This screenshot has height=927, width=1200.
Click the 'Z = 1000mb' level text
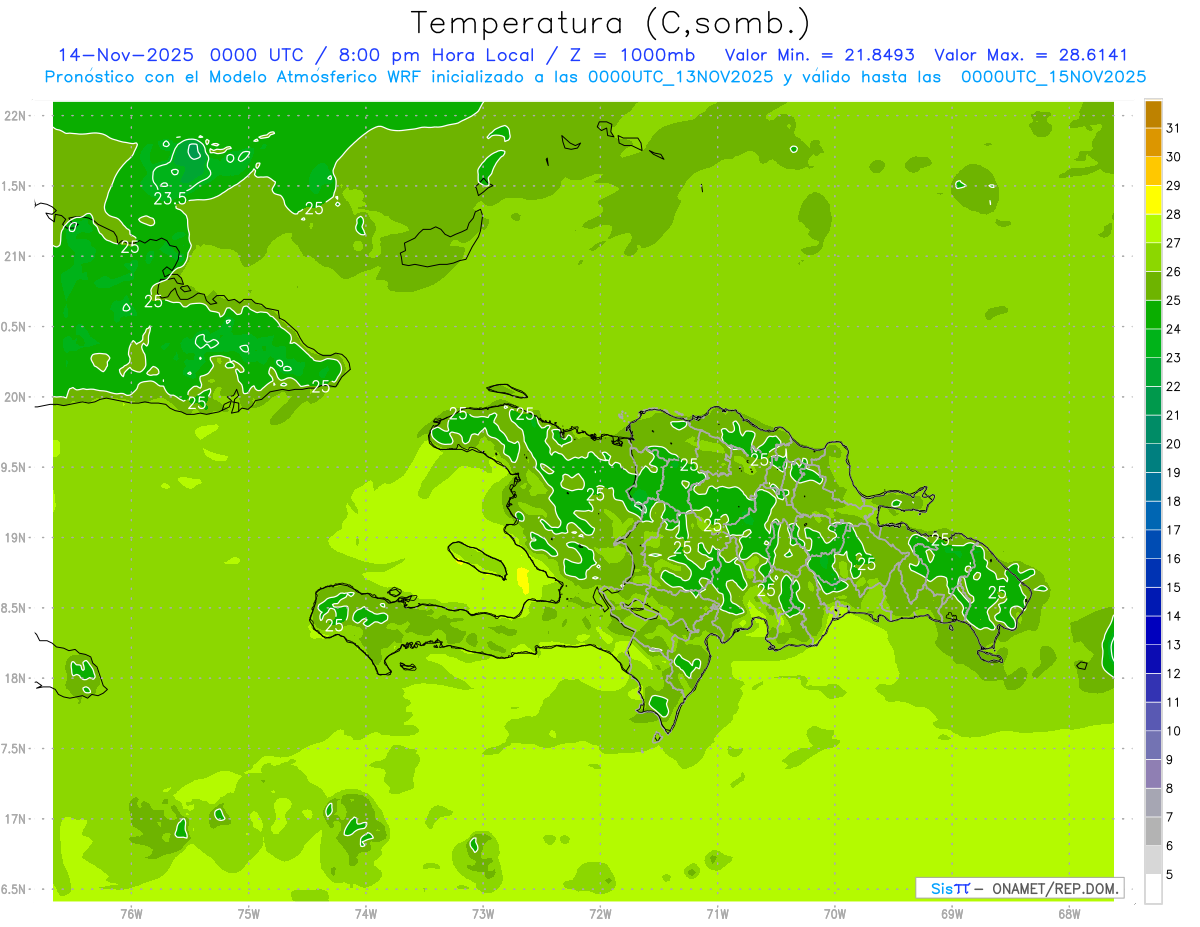pyautogui.click(x=631, y=55)
